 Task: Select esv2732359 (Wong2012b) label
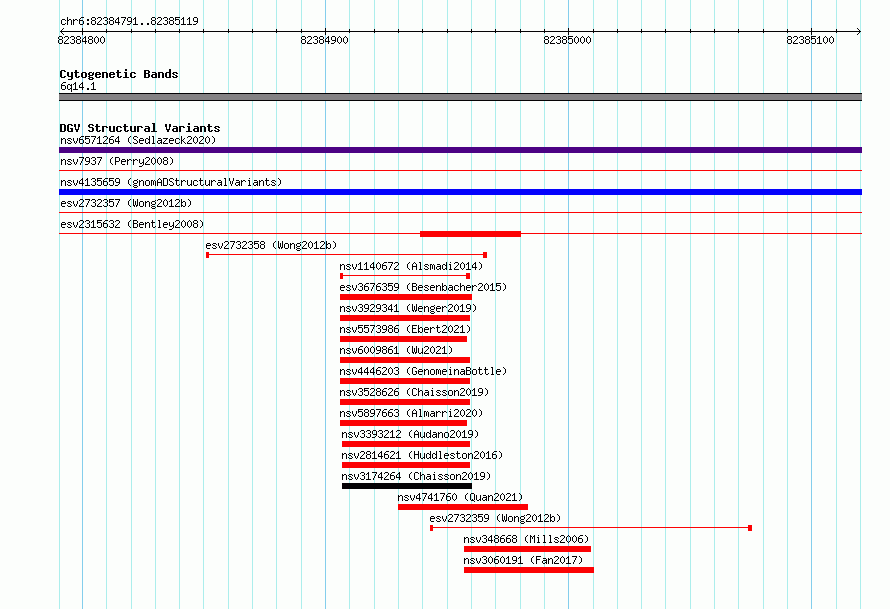[495, 518]
